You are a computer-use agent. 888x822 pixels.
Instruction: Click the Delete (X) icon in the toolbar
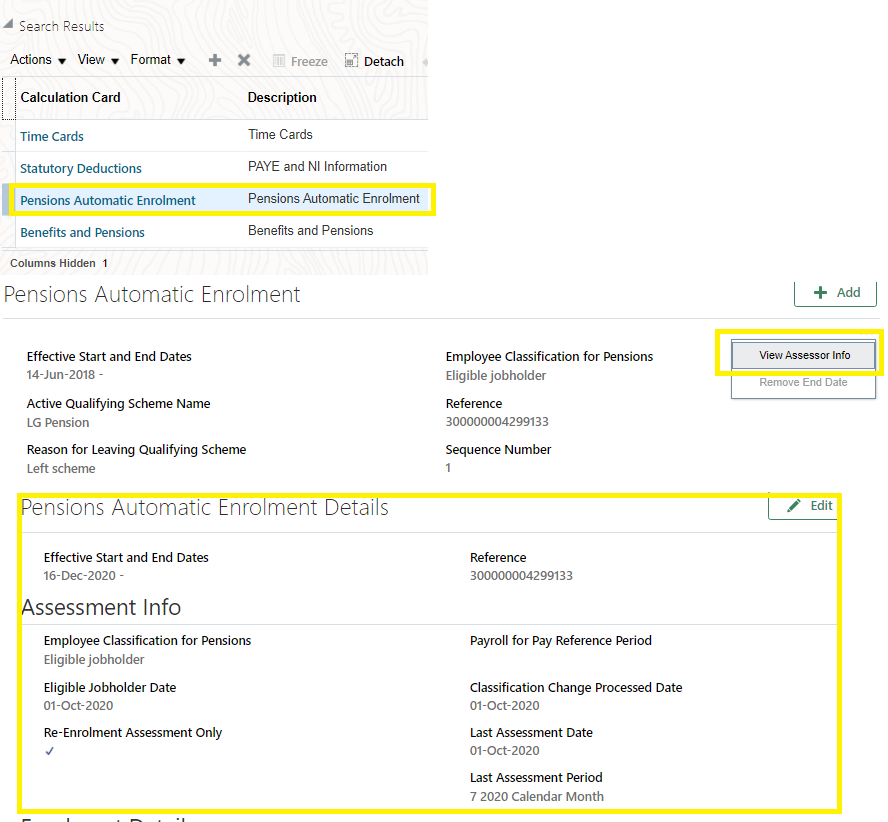[x=244, y=60]
